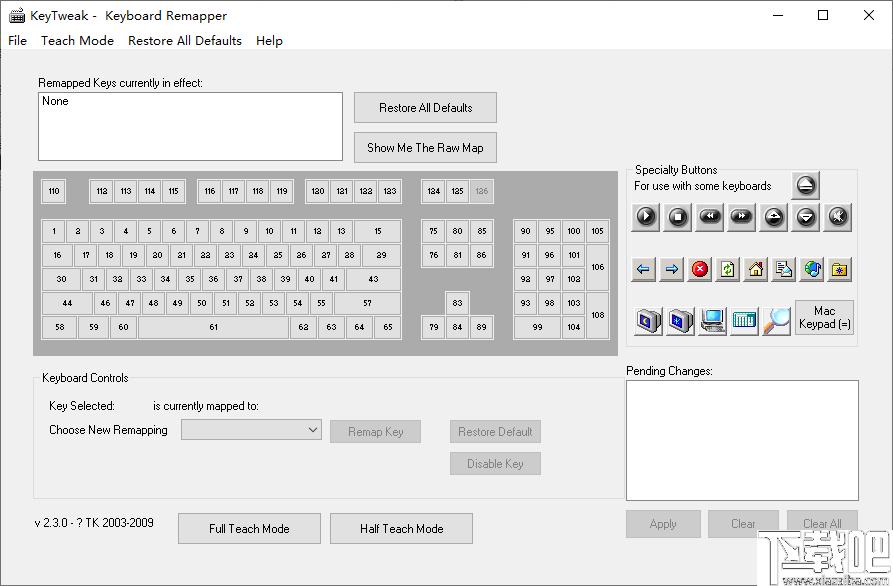This screenshot has width=893, height=586.
Task: Click inside the Pending Changes box
Action: click(742, 440)
